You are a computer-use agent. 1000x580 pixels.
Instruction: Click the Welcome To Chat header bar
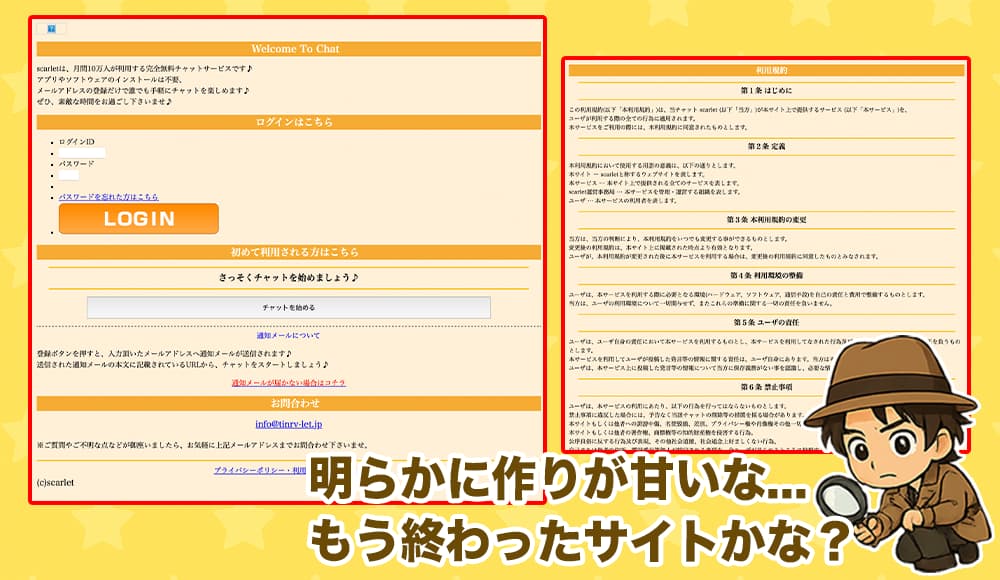click(x=288, y=49)
